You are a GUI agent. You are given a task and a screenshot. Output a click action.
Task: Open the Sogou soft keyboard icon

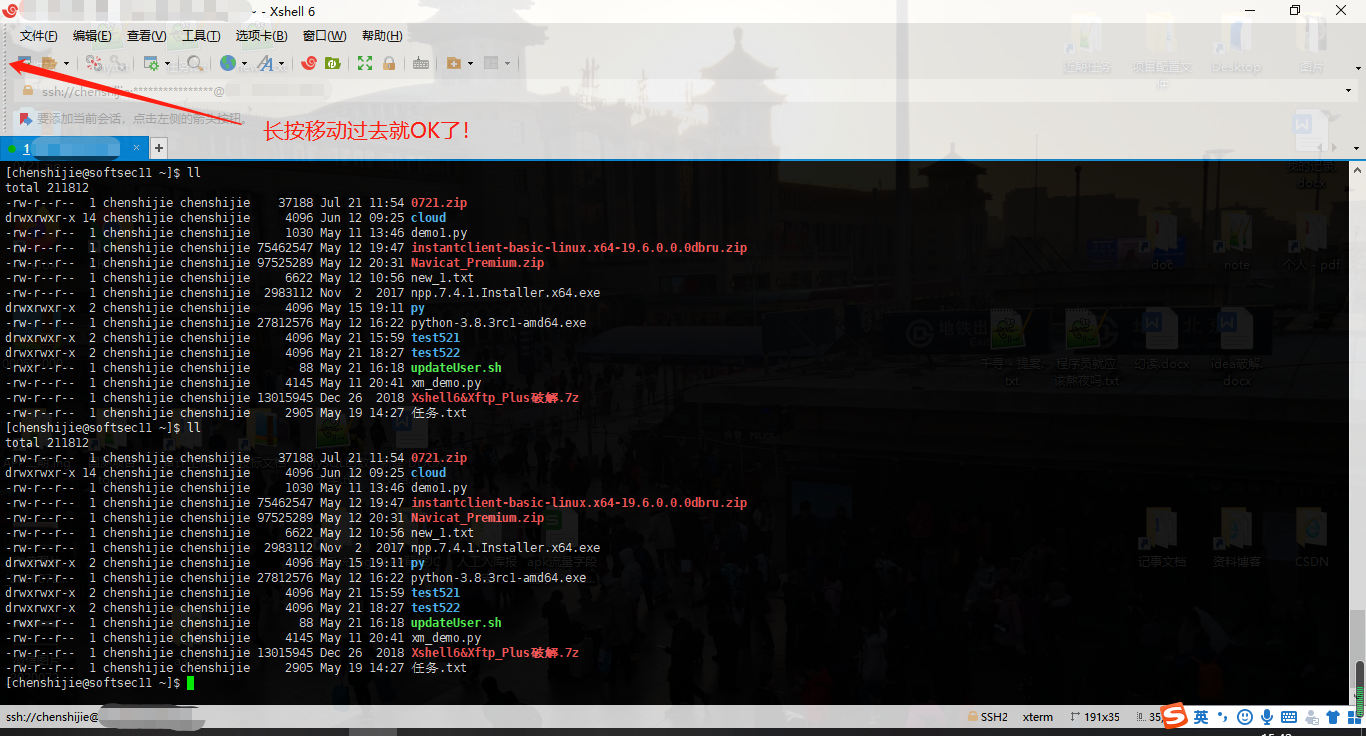pyautogui.click(x=1289, y=717)
